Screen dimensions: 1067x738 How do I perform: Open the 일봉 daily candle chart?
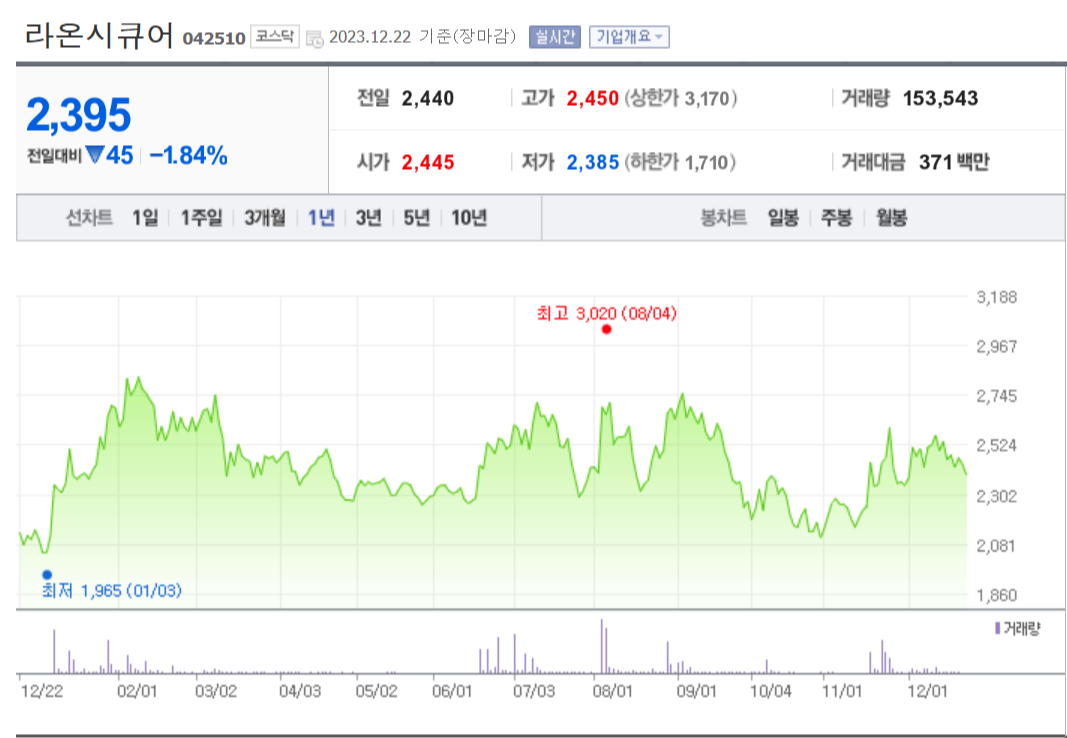783,218
